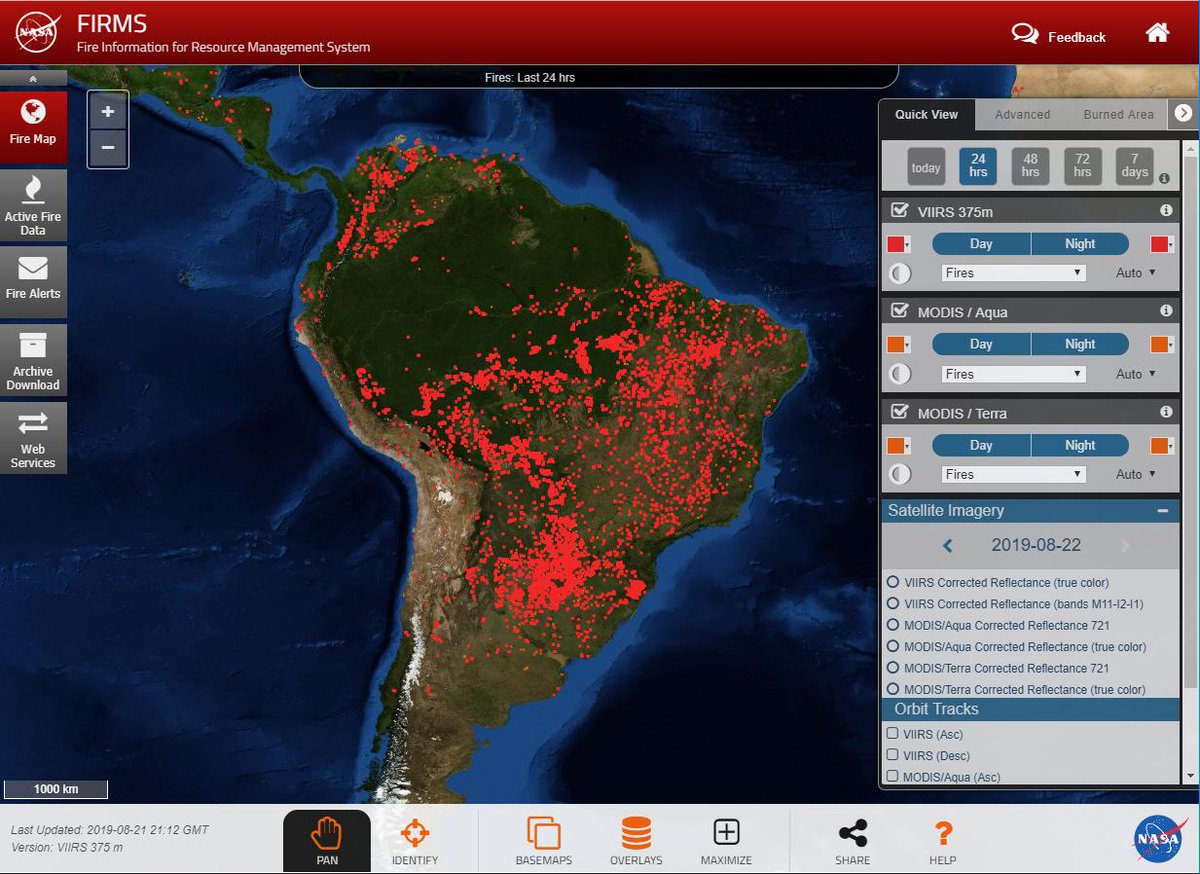The height and width of the screenshot is (874, 1200).
Task: Toggle MODIS / Aqua layer checkbox
Action: [899, 311]
